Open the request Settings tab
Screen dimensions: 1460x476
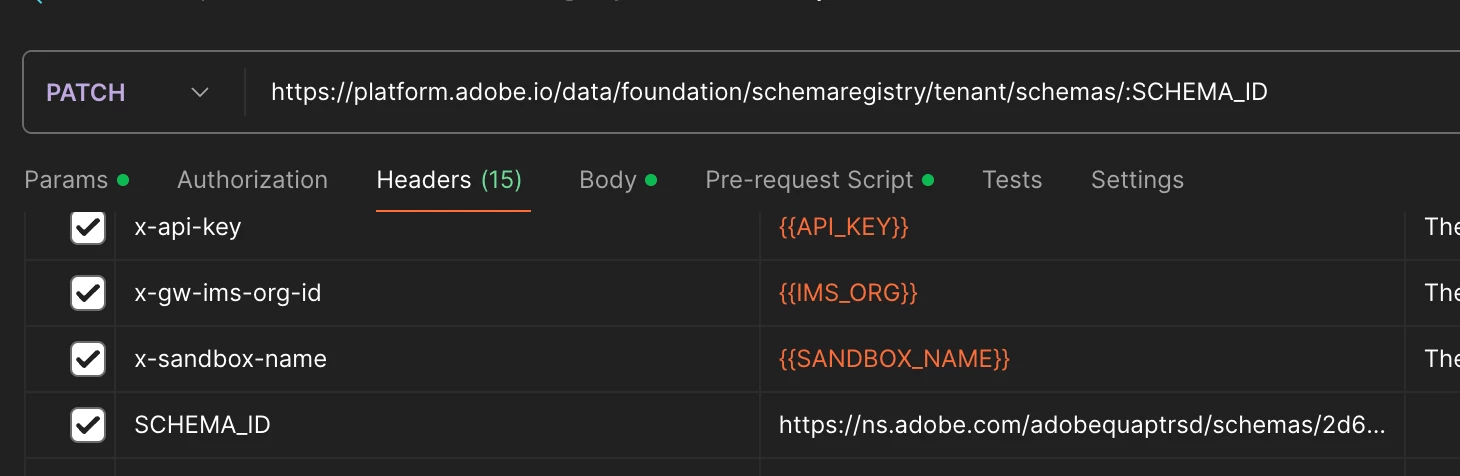(x=1137, y=180)
